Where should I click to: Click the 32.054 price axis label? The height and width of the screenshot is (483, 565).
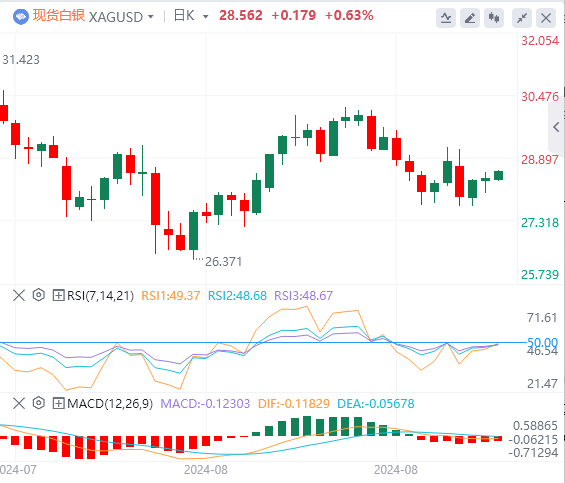540,41
